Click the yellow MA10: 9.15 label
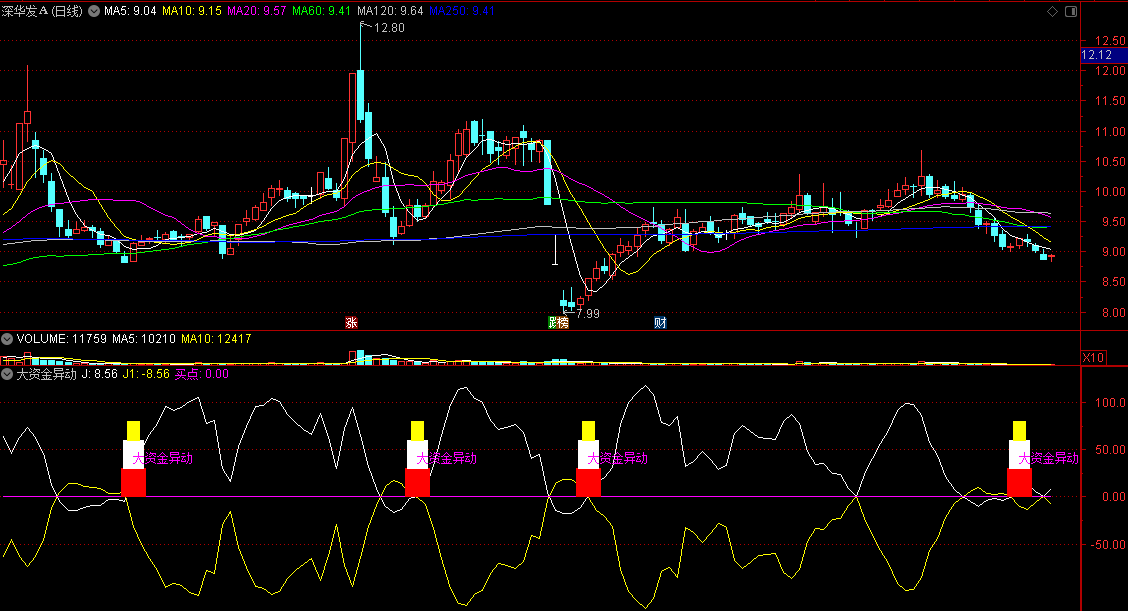 point(192,12)
